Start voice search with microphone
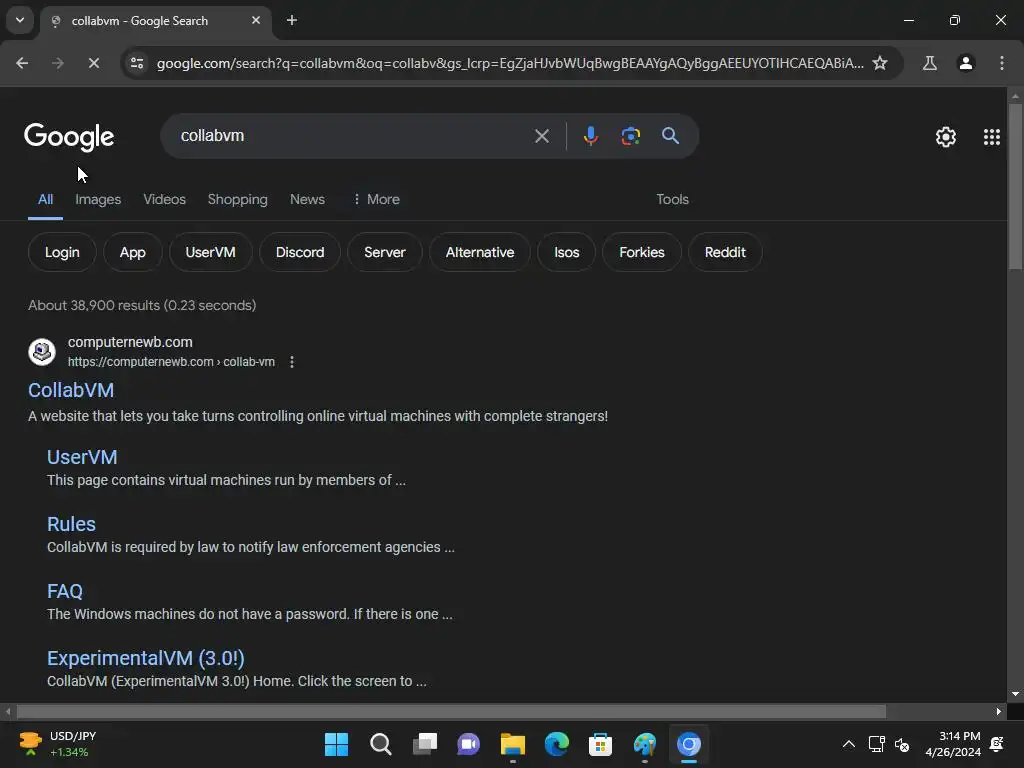This screenshot has height=768, width=1024. tap(590, 136)
